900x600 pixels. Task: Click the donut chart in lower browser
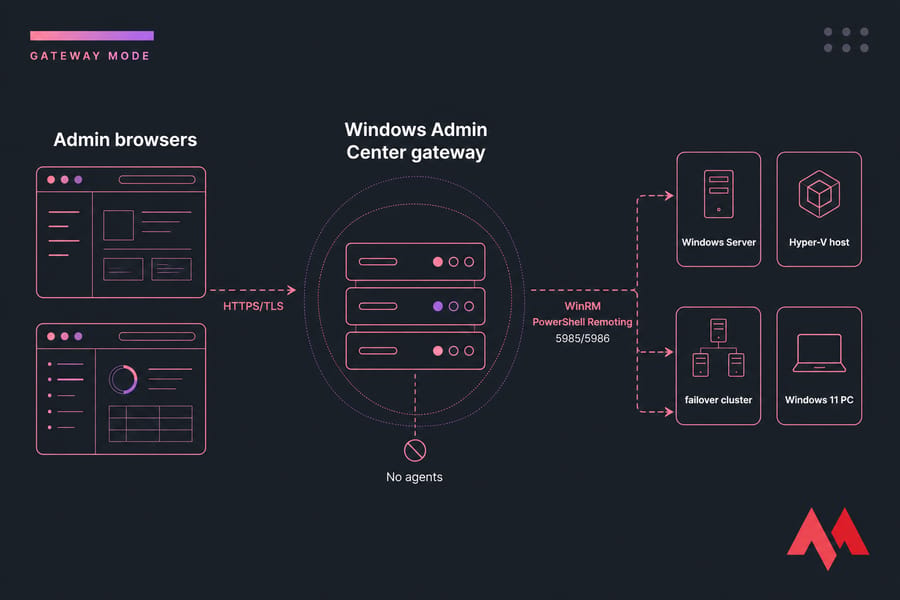[x=123, y=380]
